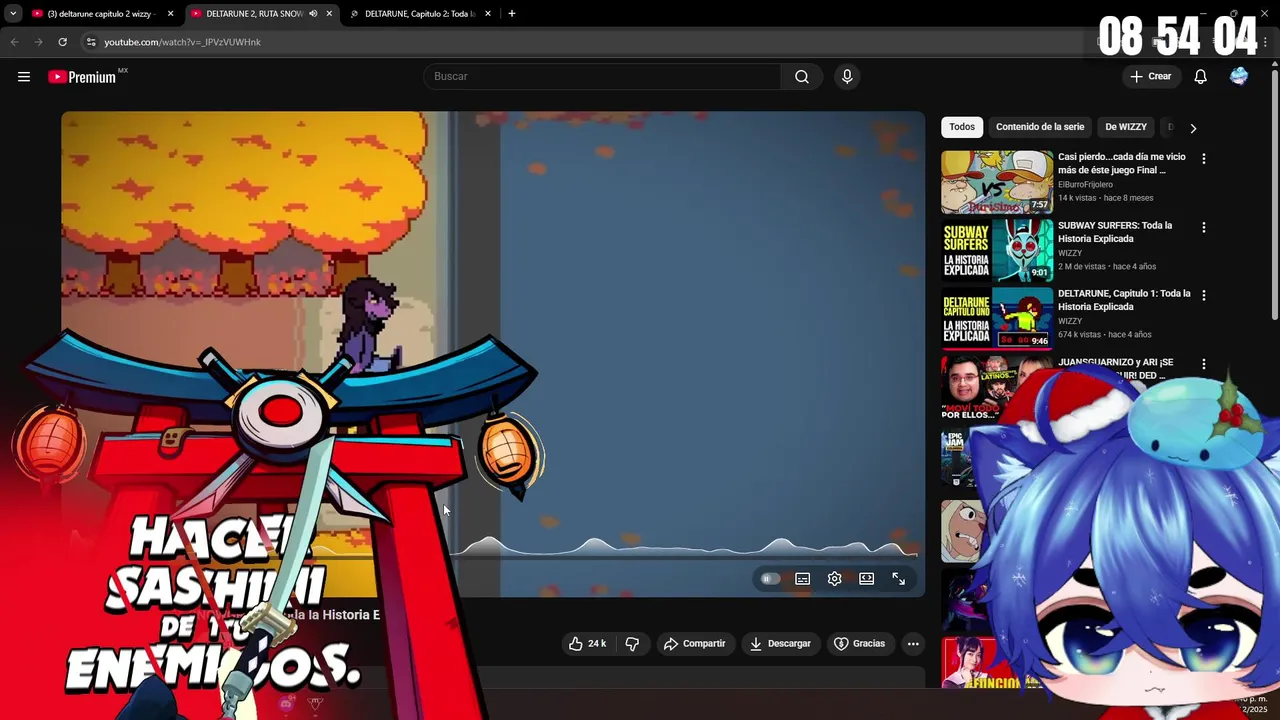Viewport: 1280px width, 720px height.
Task: Open the 'Casi pierdo...' video thumbnail
Action: (x=997, y=182)
